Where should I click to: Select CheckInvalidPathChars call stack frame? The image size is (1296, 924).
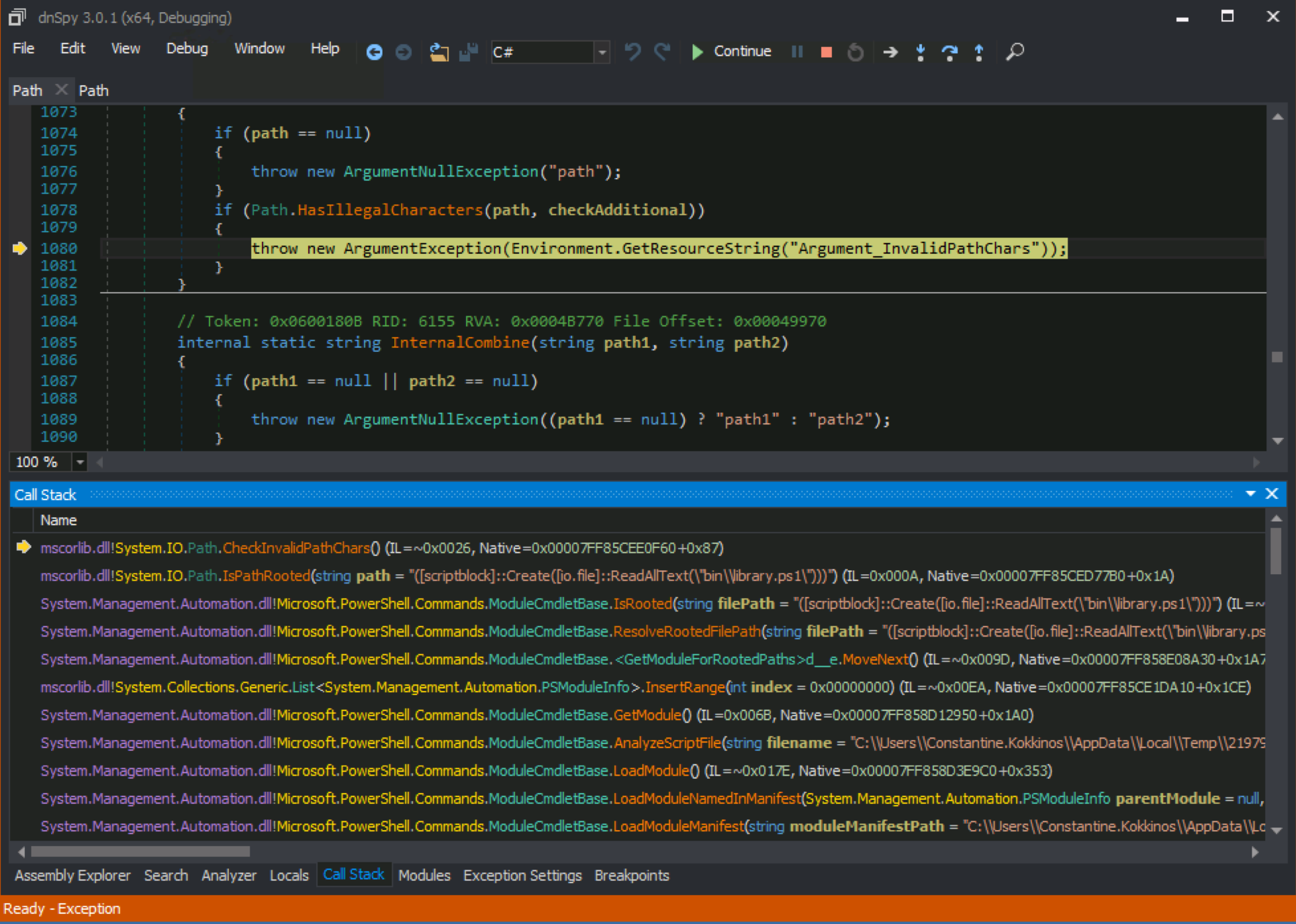(x=638, y=548)
